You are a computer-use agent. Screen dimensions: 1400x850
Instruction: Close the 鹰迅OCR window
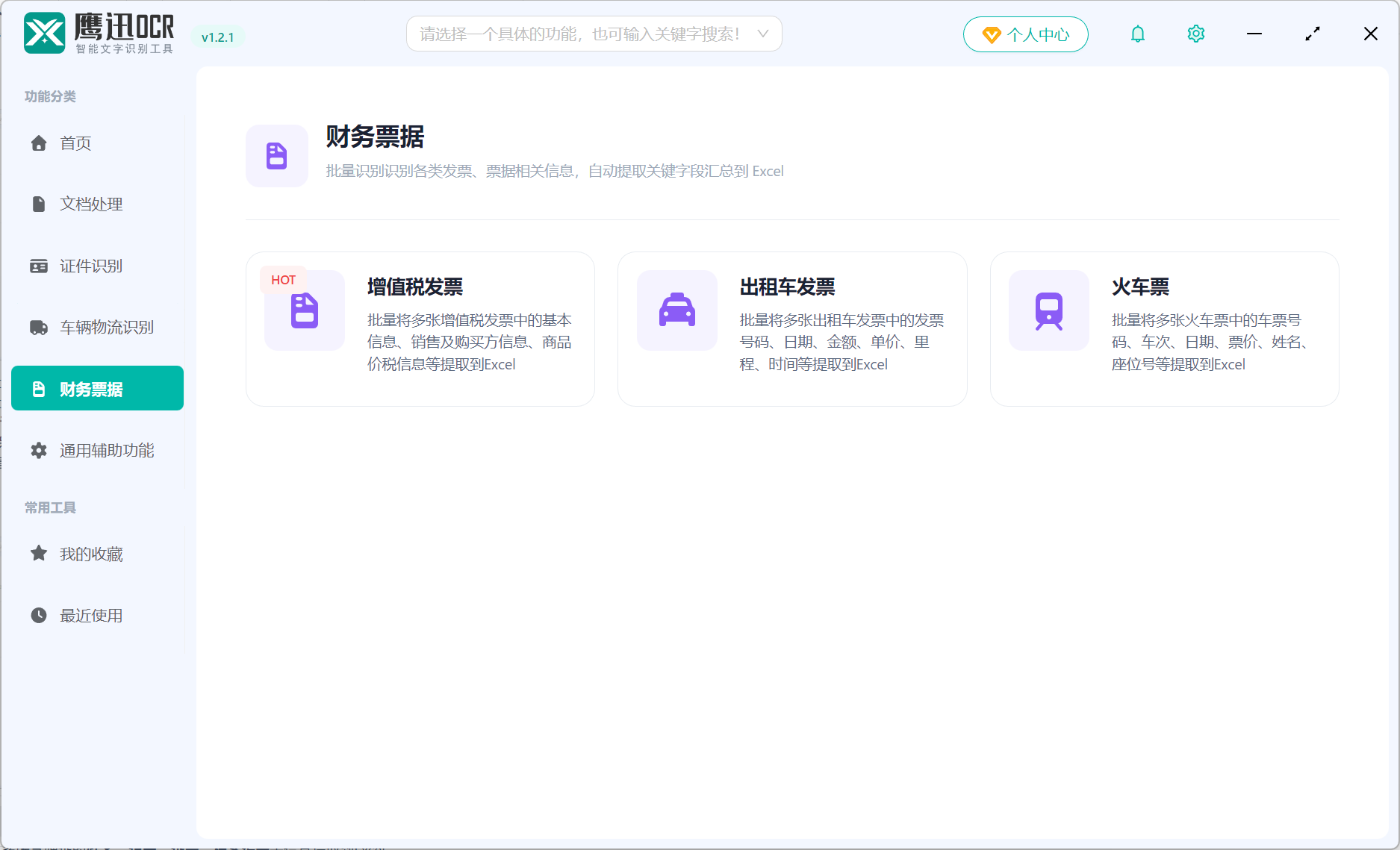(x=1371, y=34)
